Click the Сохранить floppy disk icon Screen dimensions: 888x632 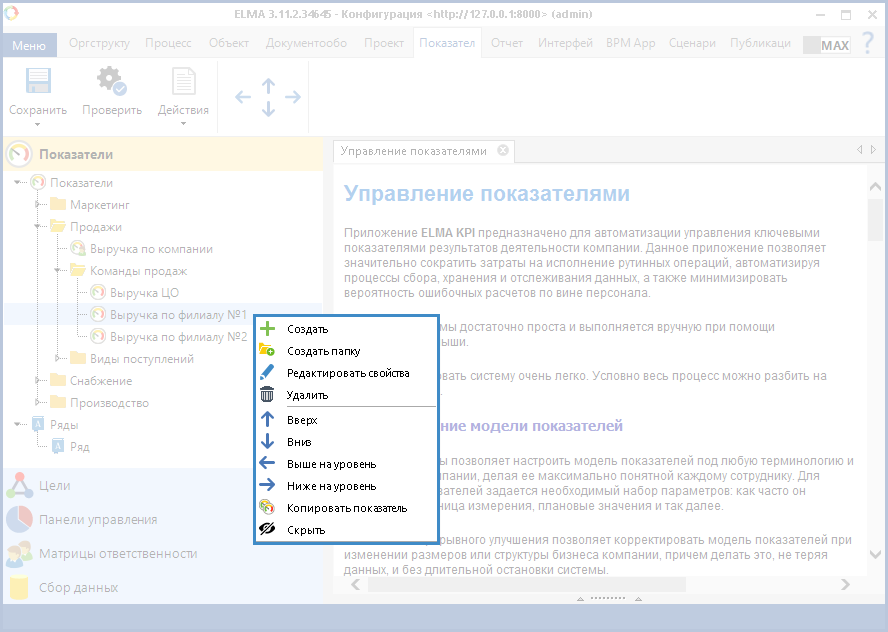38,82
